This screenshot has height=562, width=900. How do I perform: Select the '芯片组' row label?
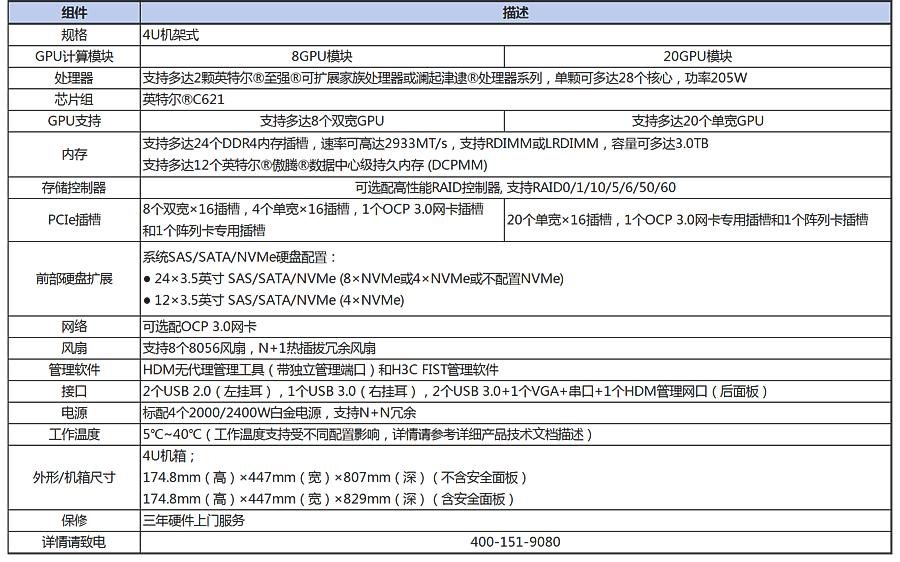click(x=74, y=99)
